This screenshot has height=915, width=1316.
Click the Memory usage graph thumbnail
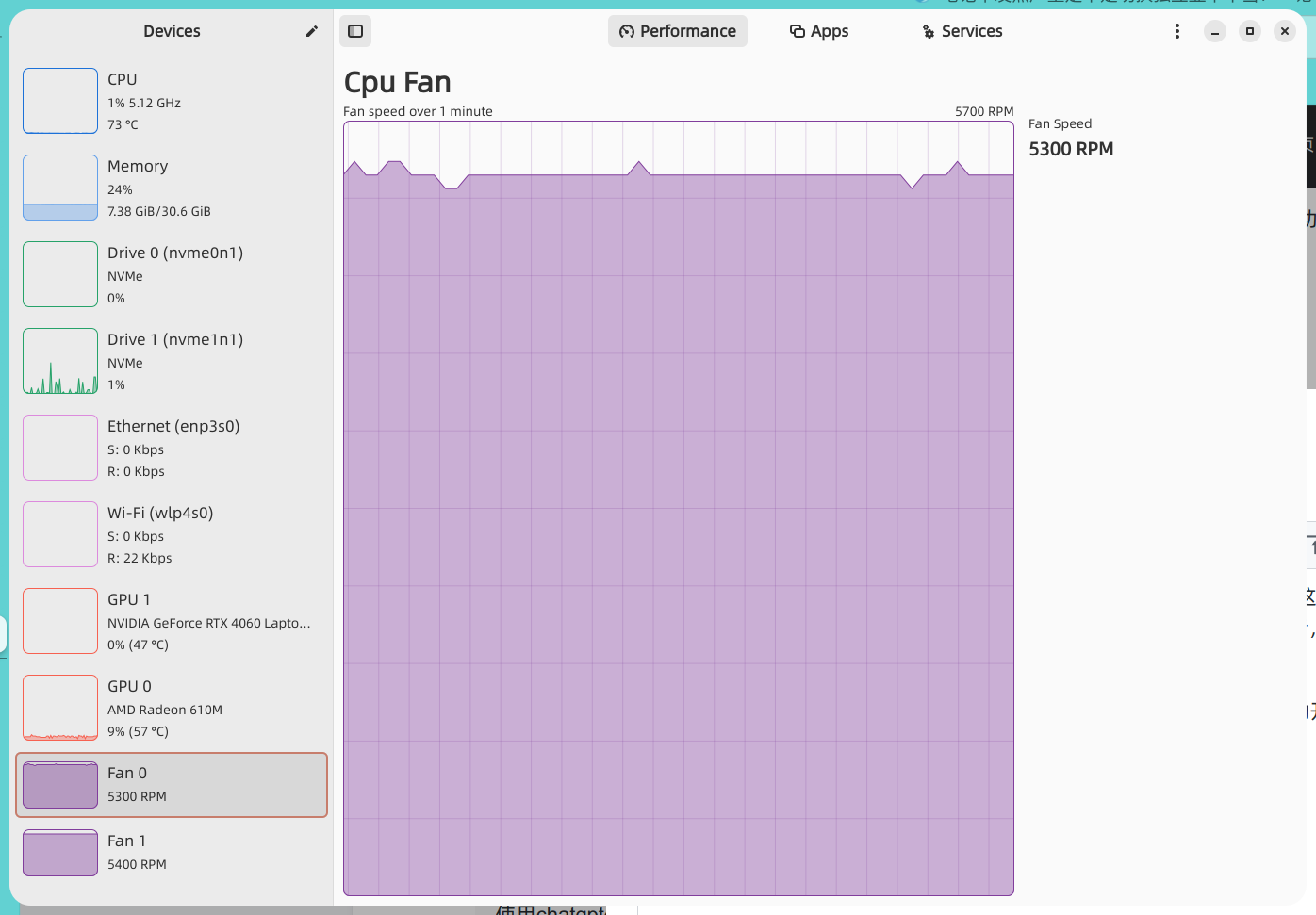tap(60, 188)
